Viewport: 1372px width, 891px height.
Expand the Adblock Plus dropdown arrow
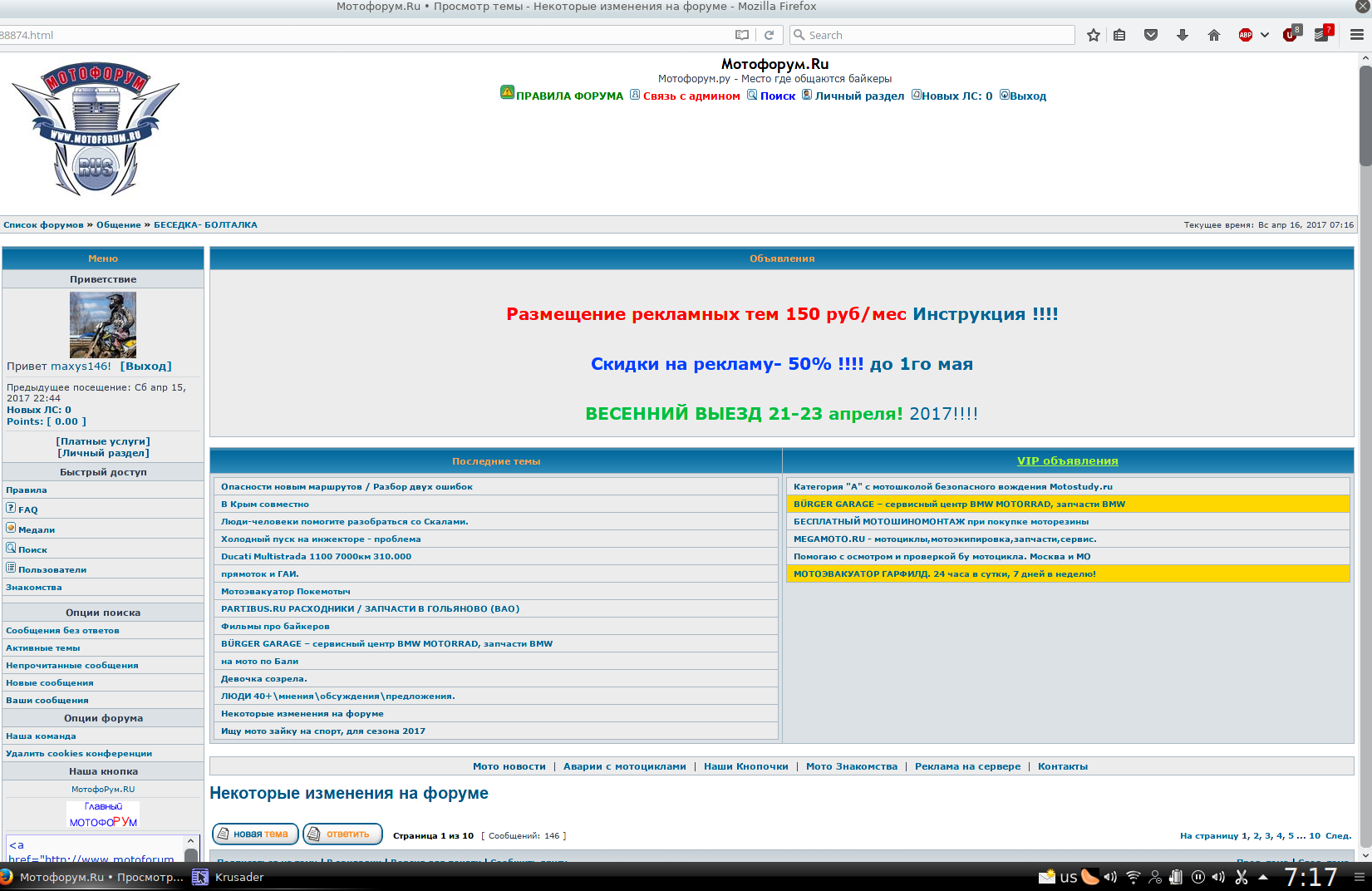click(x=1265, y=35)
